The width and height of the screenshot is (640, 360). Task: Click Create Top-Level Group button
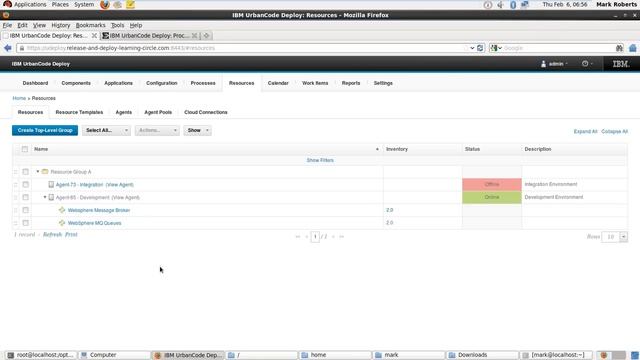pyautogui.click(x=45, y=131)
